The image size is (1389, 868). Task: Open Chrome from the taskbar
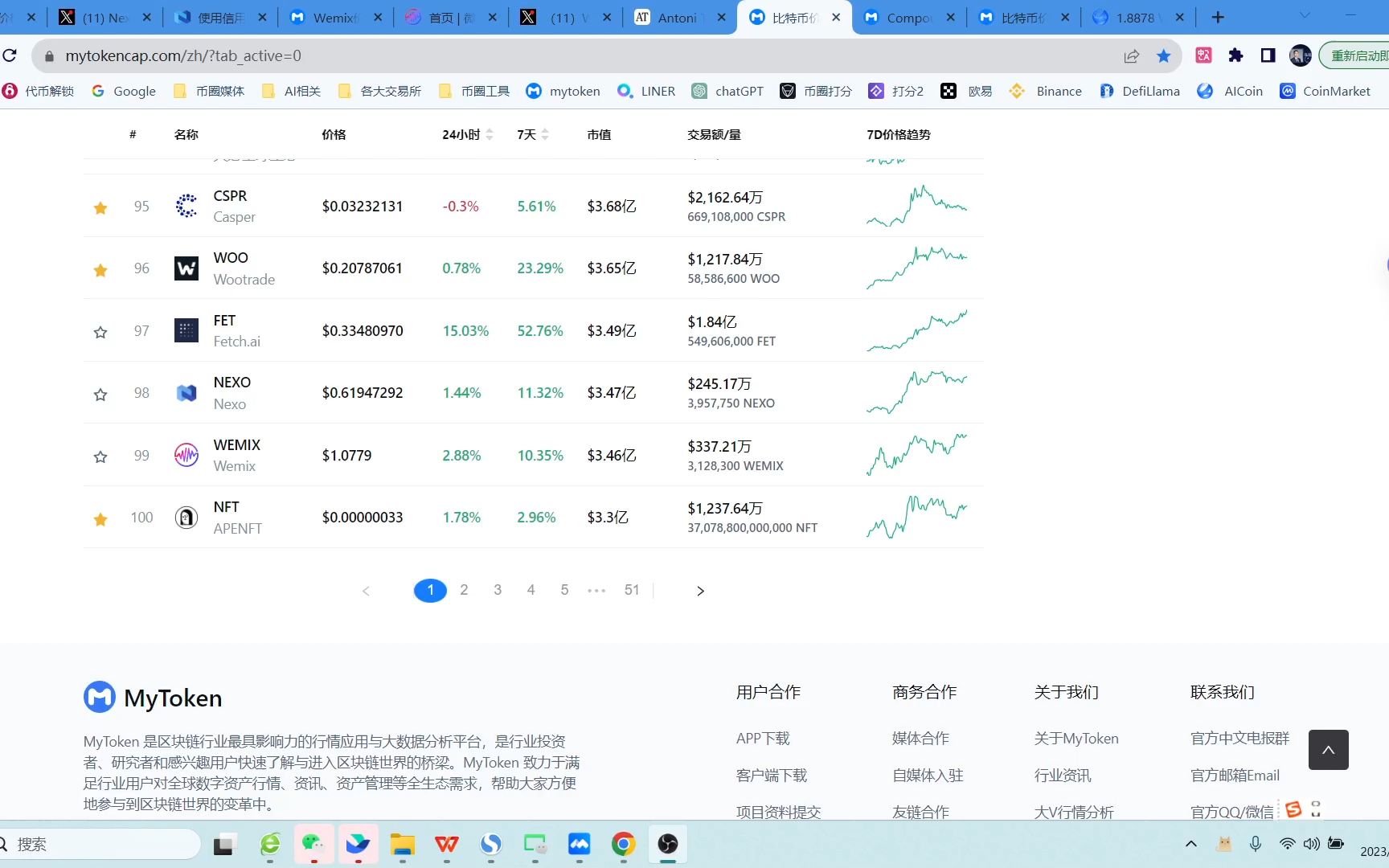(x=623, y=844)
